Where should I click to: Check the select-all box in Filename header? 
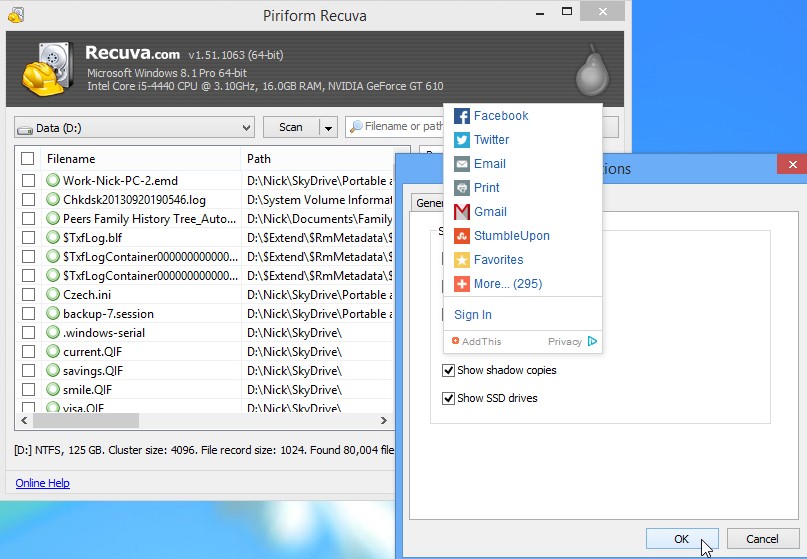28,159
